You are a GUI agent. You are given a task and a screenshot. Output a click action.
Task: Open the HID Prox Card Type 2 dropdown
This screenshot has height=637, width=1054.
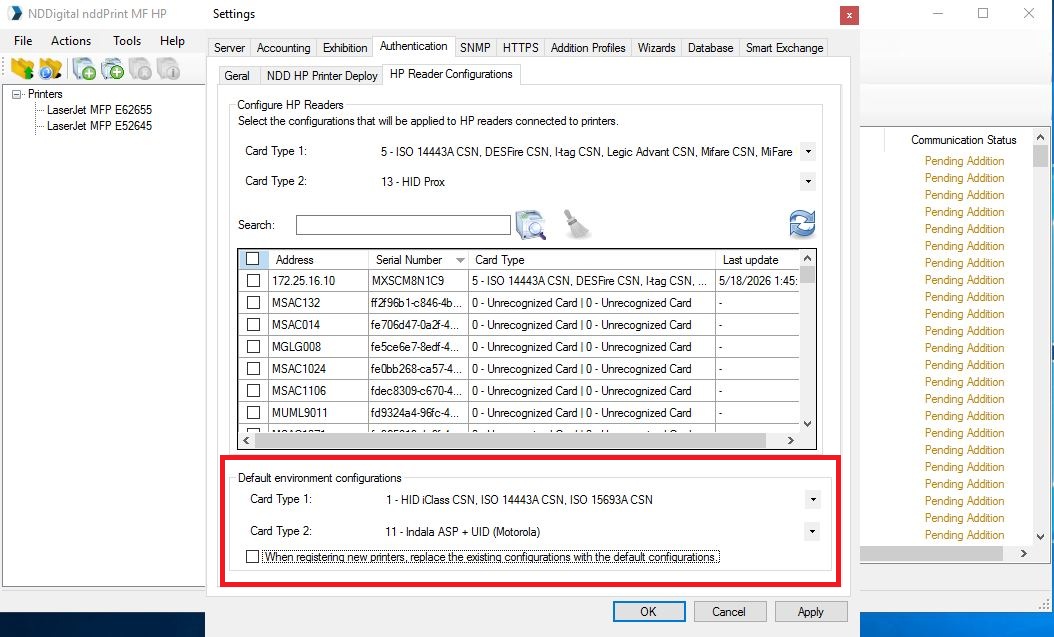coord(808,181)
